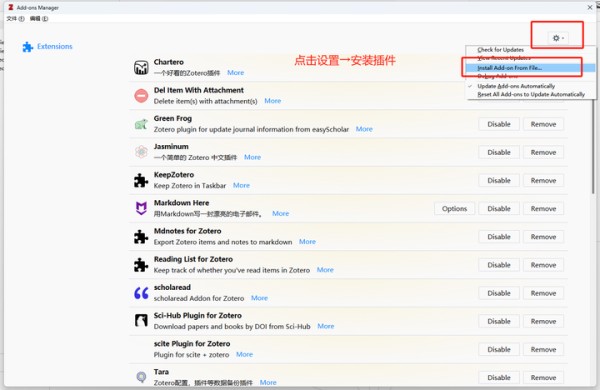
Task: Disable the Green Frog extension
Action: pyautogui.click(x=499, y=124)
